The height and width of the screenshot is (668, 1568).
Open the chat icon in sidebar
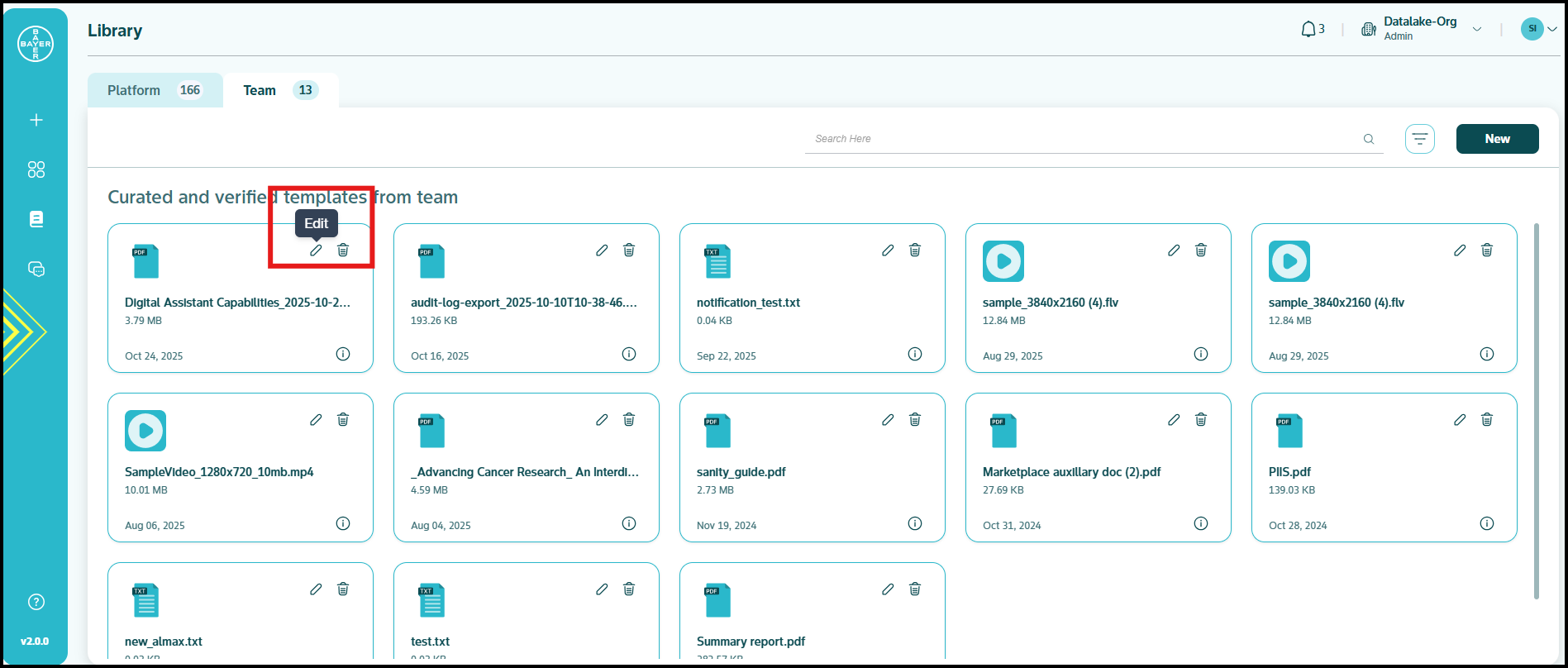36,269
